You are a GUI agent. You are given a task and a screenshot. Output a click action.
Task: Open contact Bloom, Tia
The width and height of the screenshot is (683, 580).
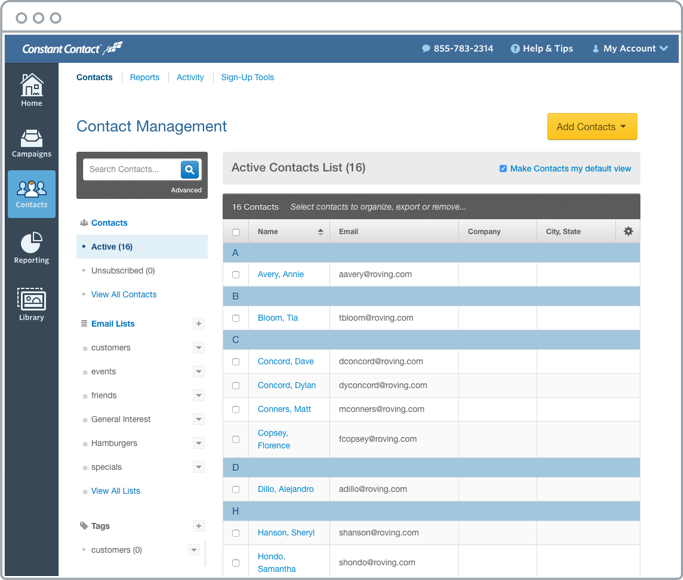pos(277,318)
